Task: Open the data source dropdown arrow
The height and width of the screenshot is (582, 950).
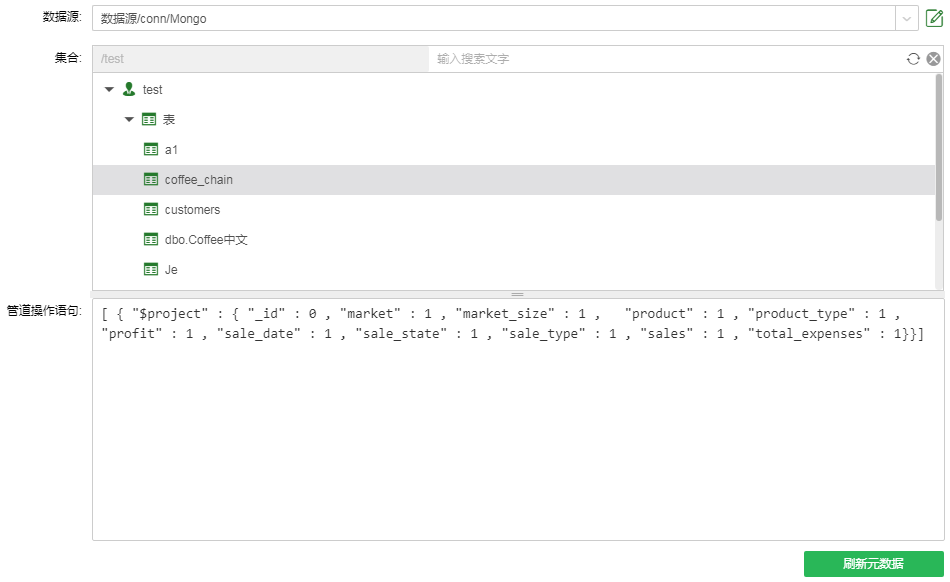Action: click(x=906, y=19)
